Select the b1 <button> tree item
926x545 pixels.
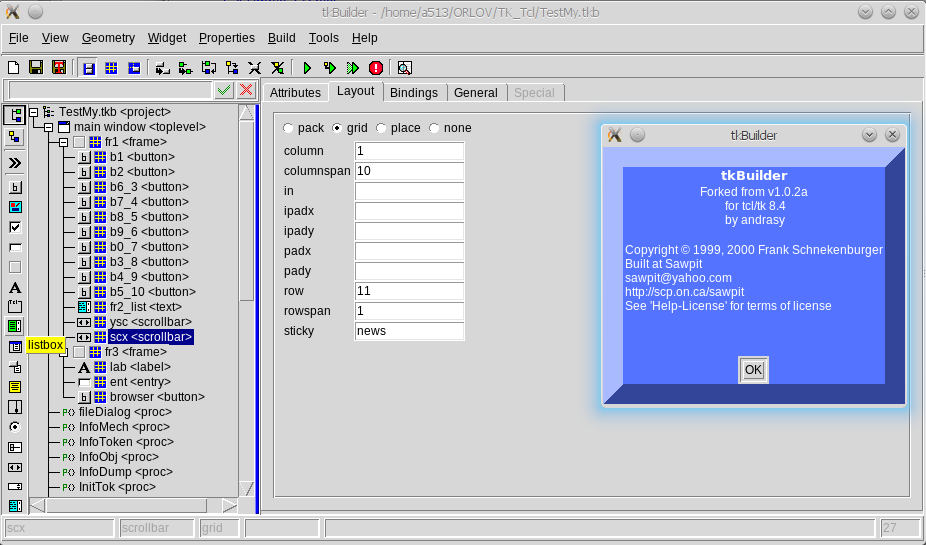point(142,157)
